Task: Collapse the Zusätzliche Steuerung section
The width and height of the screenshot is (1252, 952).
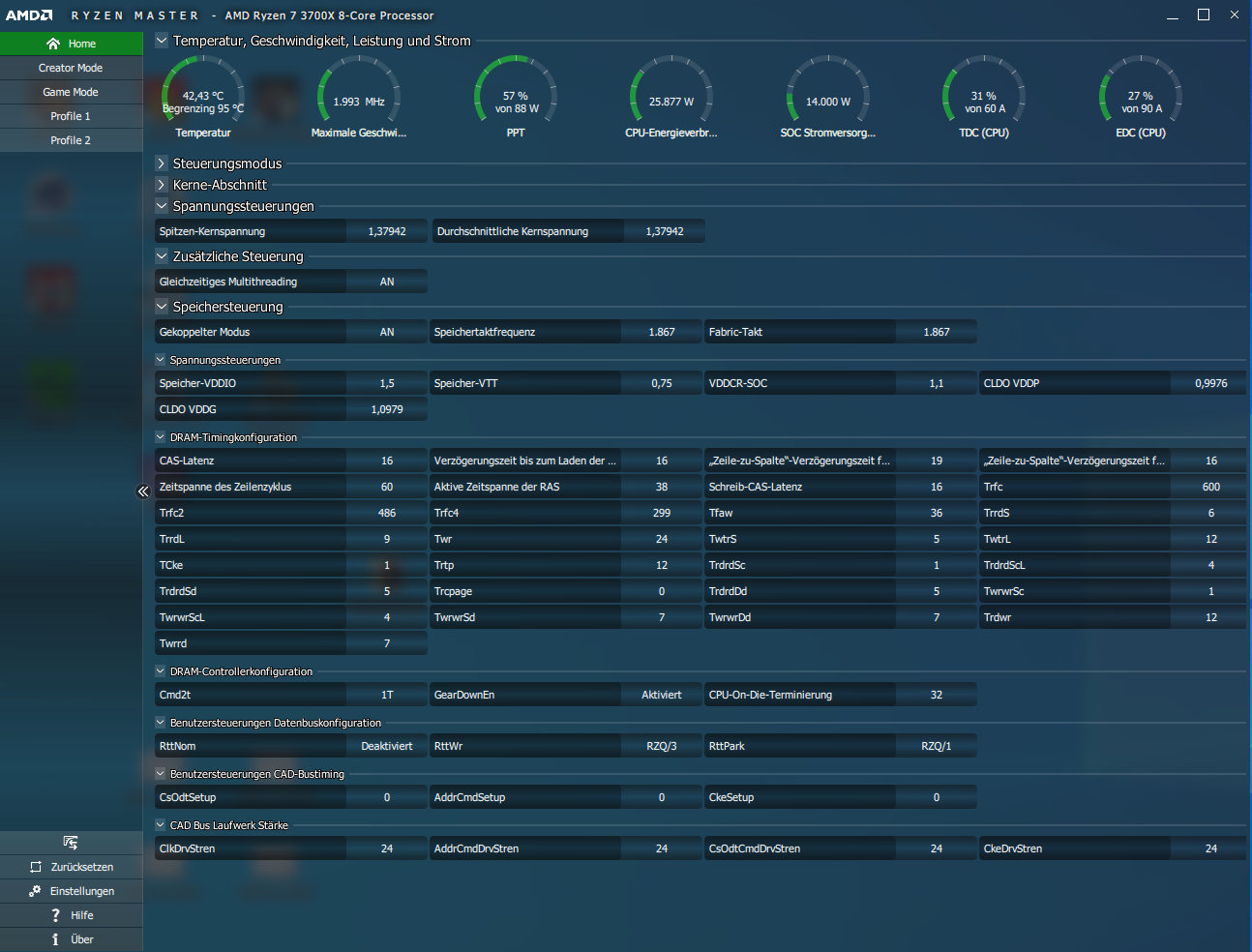Action: pyautogui.click(x=162, y=256)
